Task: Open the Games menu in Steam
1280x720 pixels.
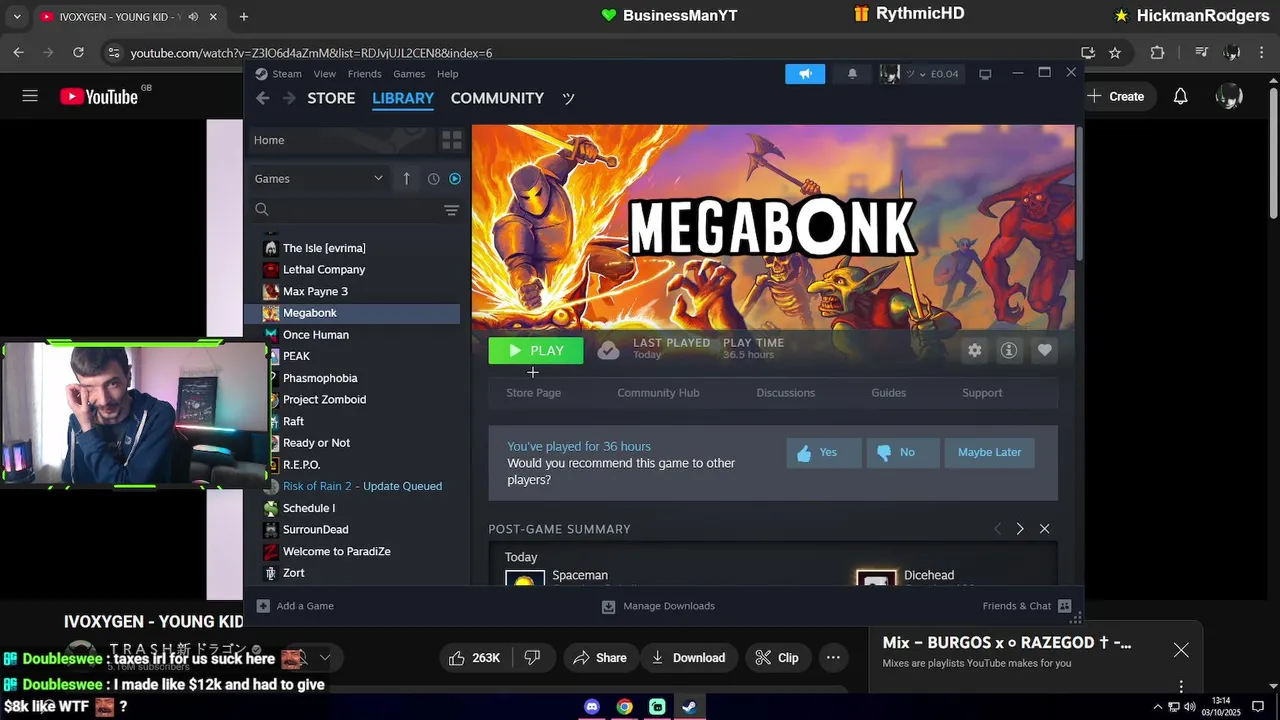Action: pos(409,74)
